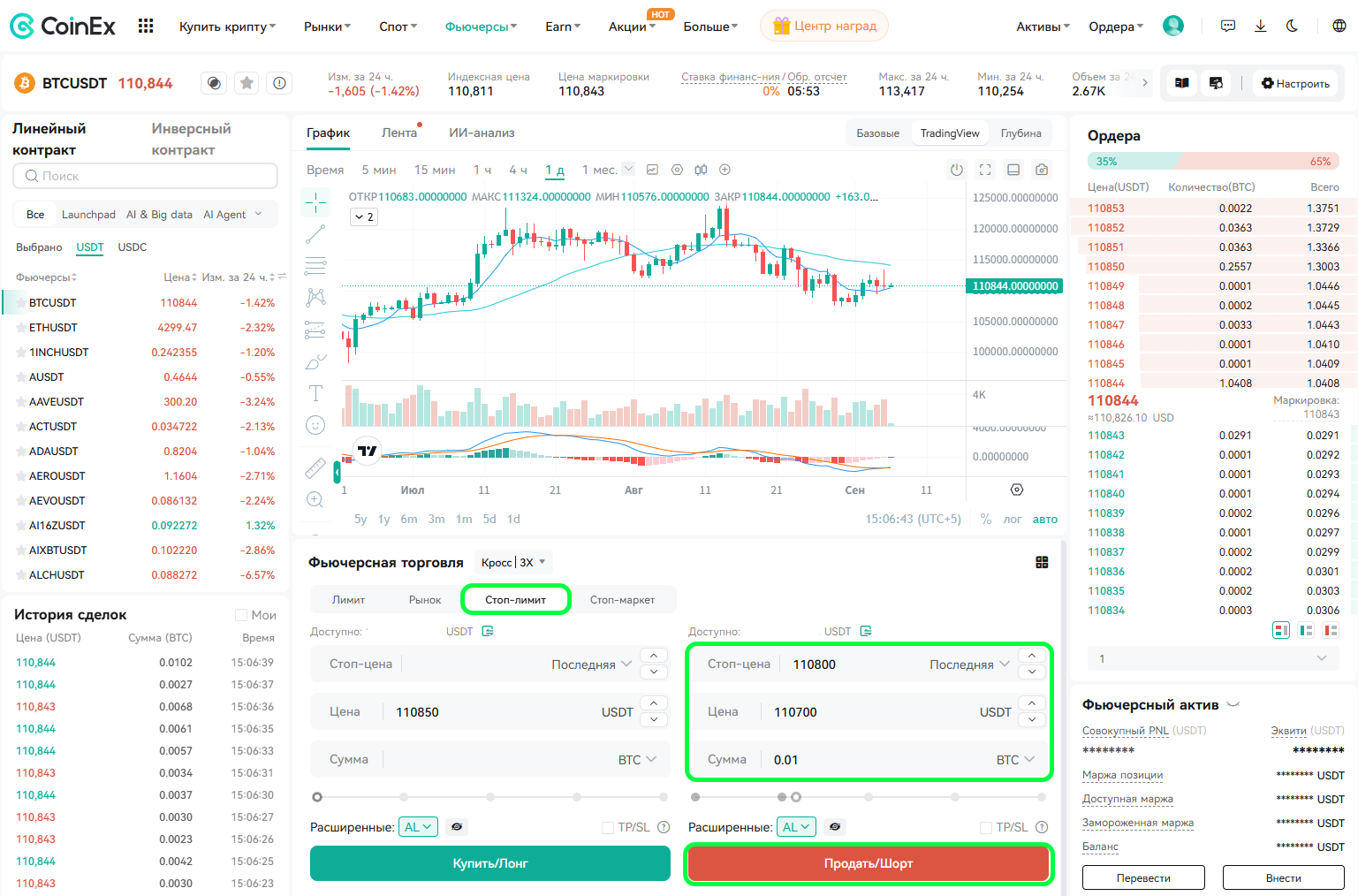The width and height of the screenshot is (1358, 896).
Task: Open the Глубина chart tab
Action: pyautogui.click(x=1020, y=133)
